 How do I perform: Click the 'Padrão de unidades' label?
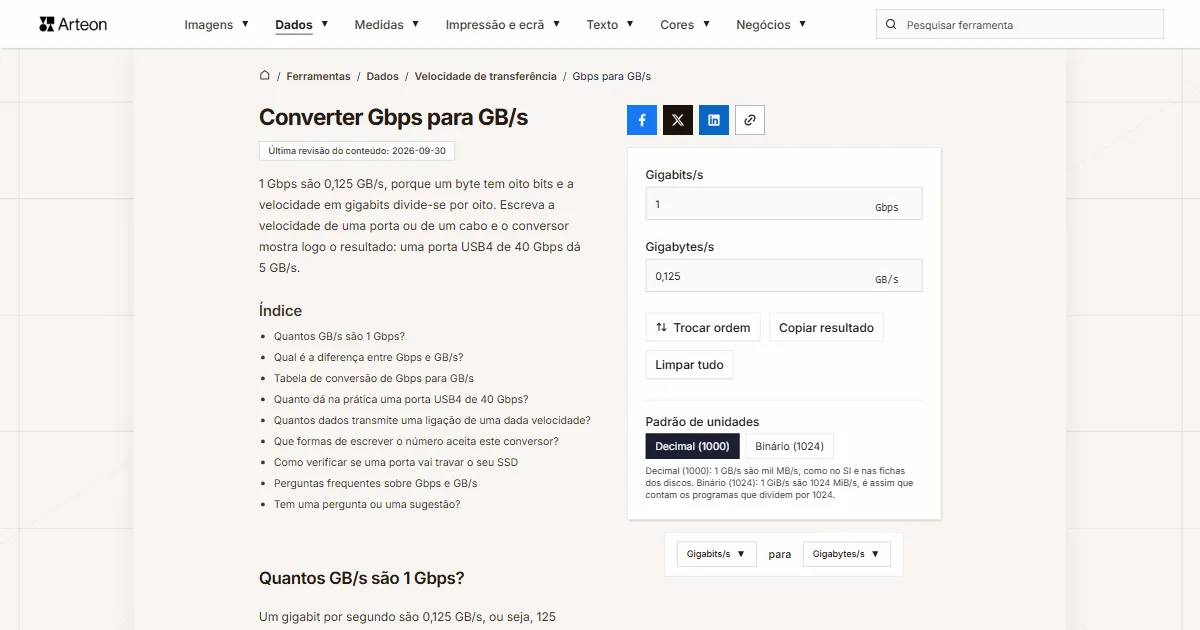pos(702,422)
